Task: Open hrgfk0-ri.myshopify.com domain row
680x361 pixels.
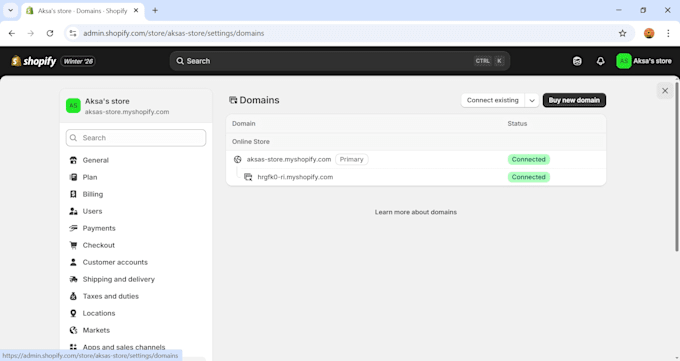Action: click(x=416, y=177)
